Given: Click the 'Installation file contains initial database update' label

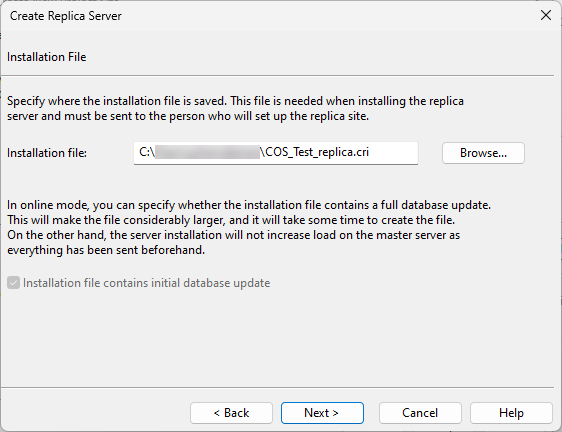Looking at the screenshot, I should coord(146,283).
